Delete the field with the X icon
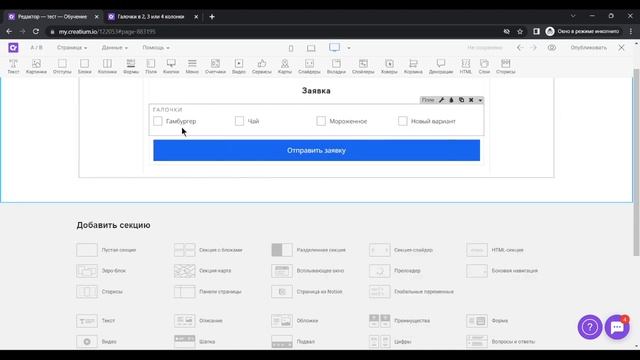This screenshot has width=640, height=360. click(x=471, y=100)
